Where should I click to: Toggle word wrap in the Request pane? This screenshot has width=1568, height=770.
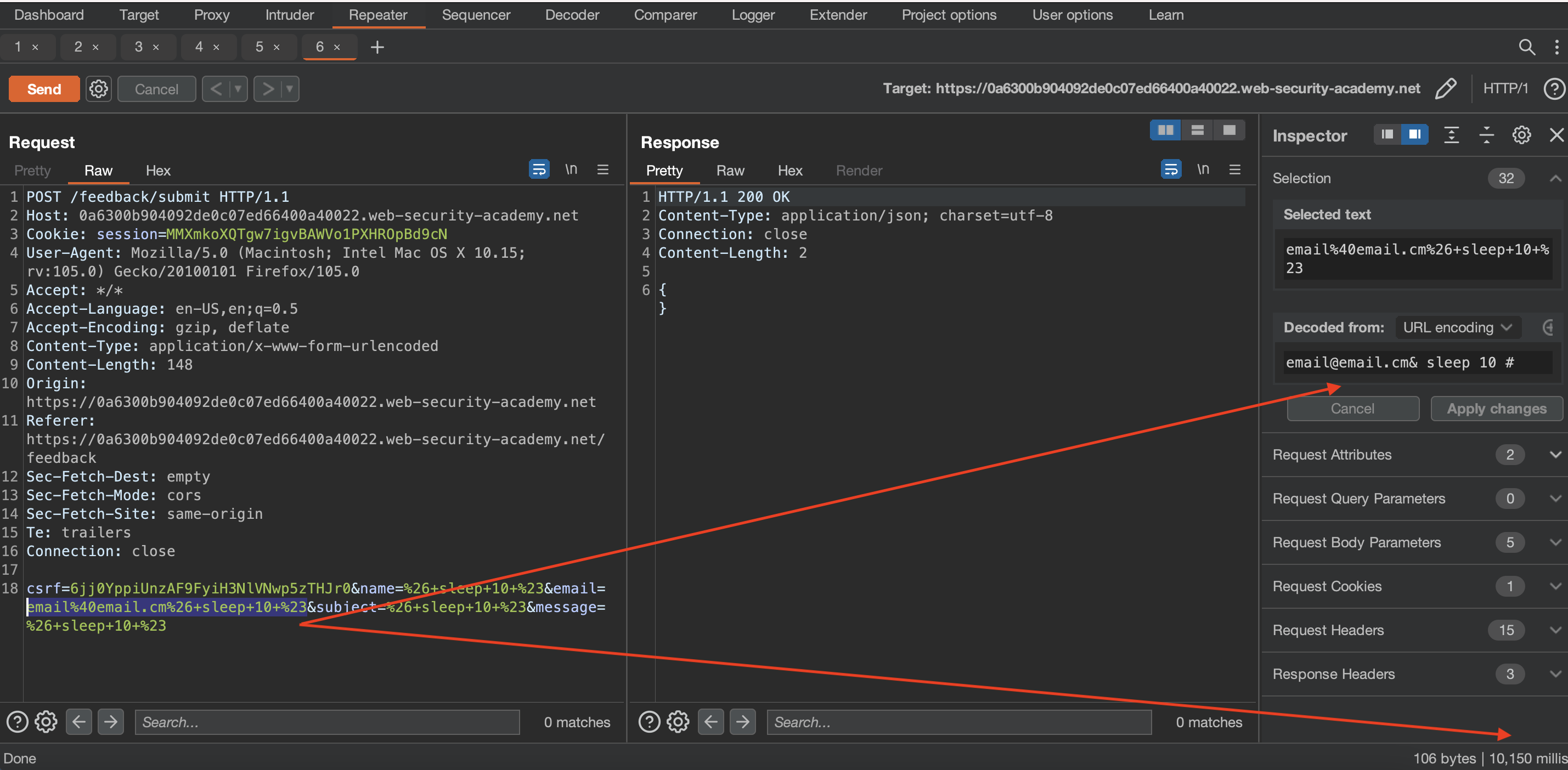(x=539, y=170)
